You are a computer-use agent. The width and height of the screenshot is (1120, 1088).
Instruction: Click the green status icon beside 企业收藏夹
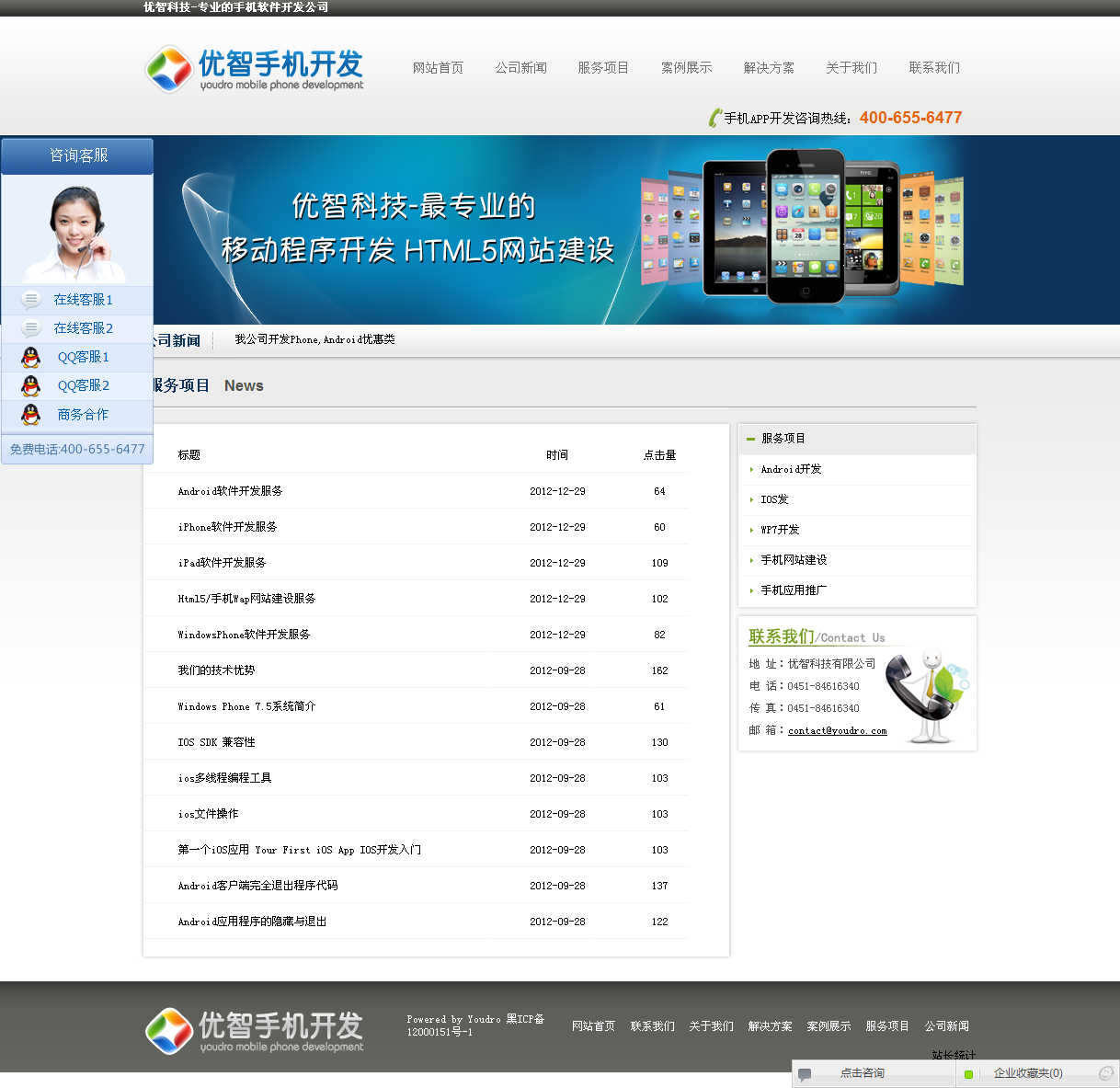(968, 1074)
